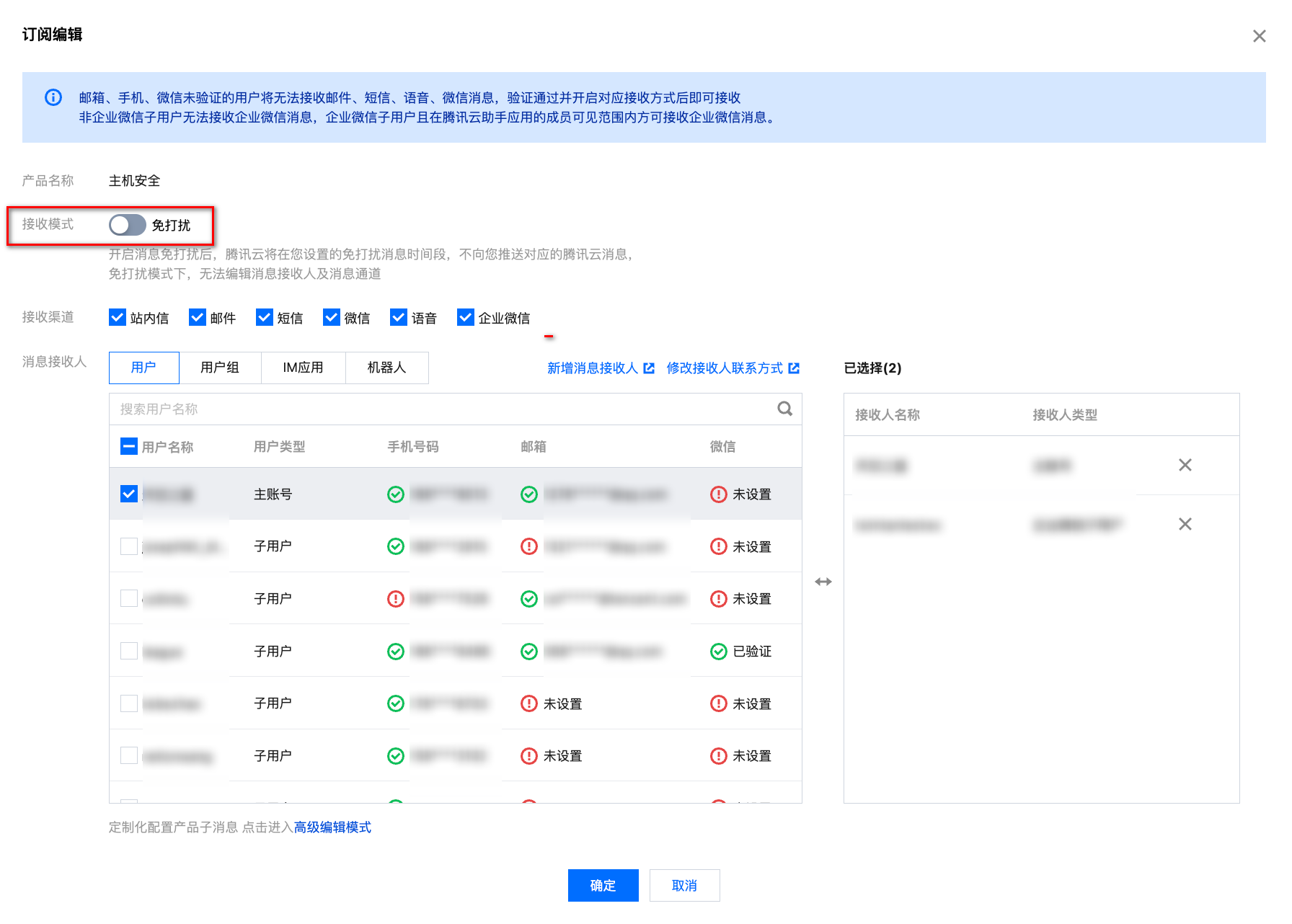Click the 已验证 WeChat status text
1292x924 pixels.
[753, 652]
